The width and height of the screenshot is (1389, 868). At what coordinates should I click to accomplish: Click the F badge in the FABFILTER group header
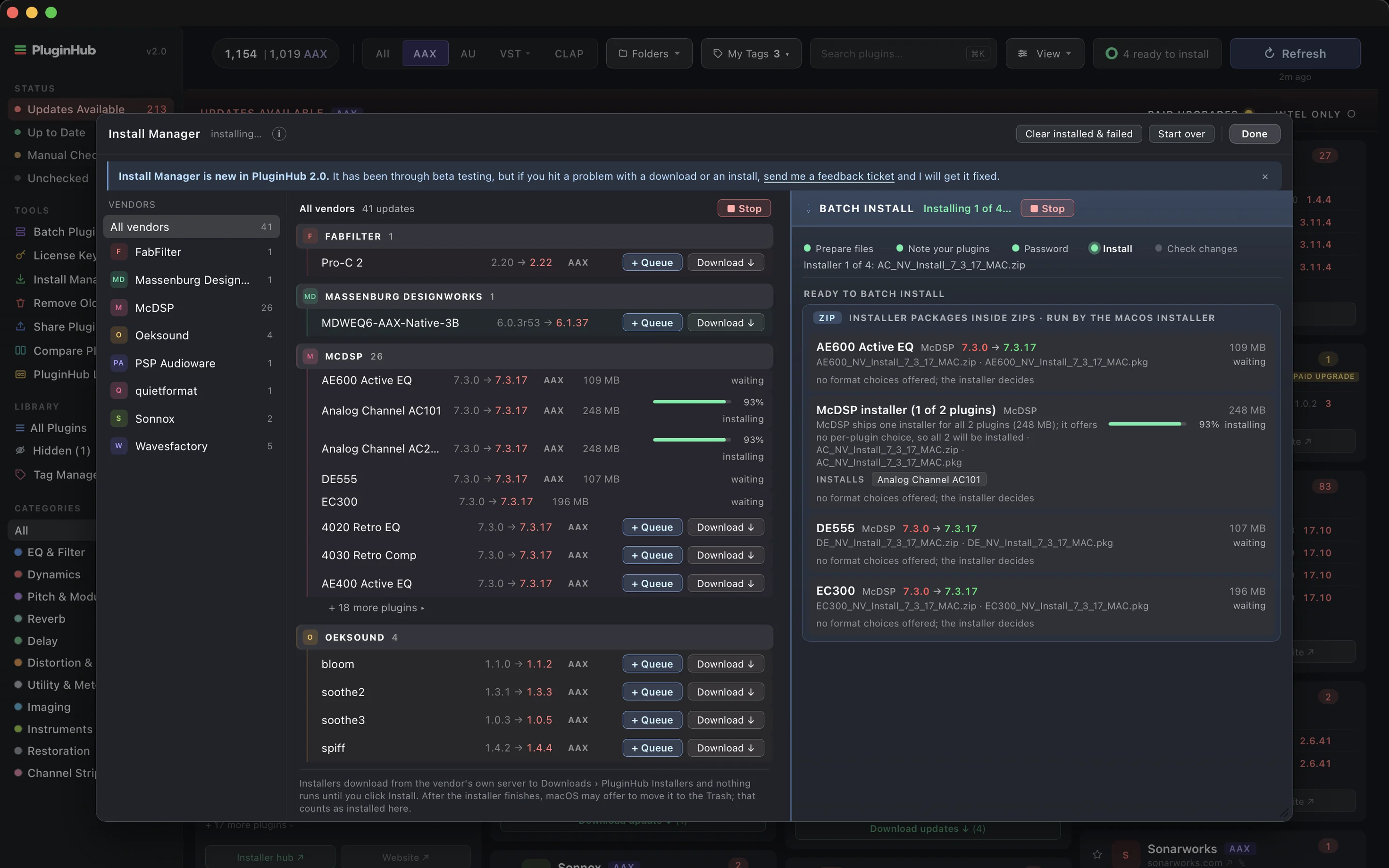click(310, 236)
